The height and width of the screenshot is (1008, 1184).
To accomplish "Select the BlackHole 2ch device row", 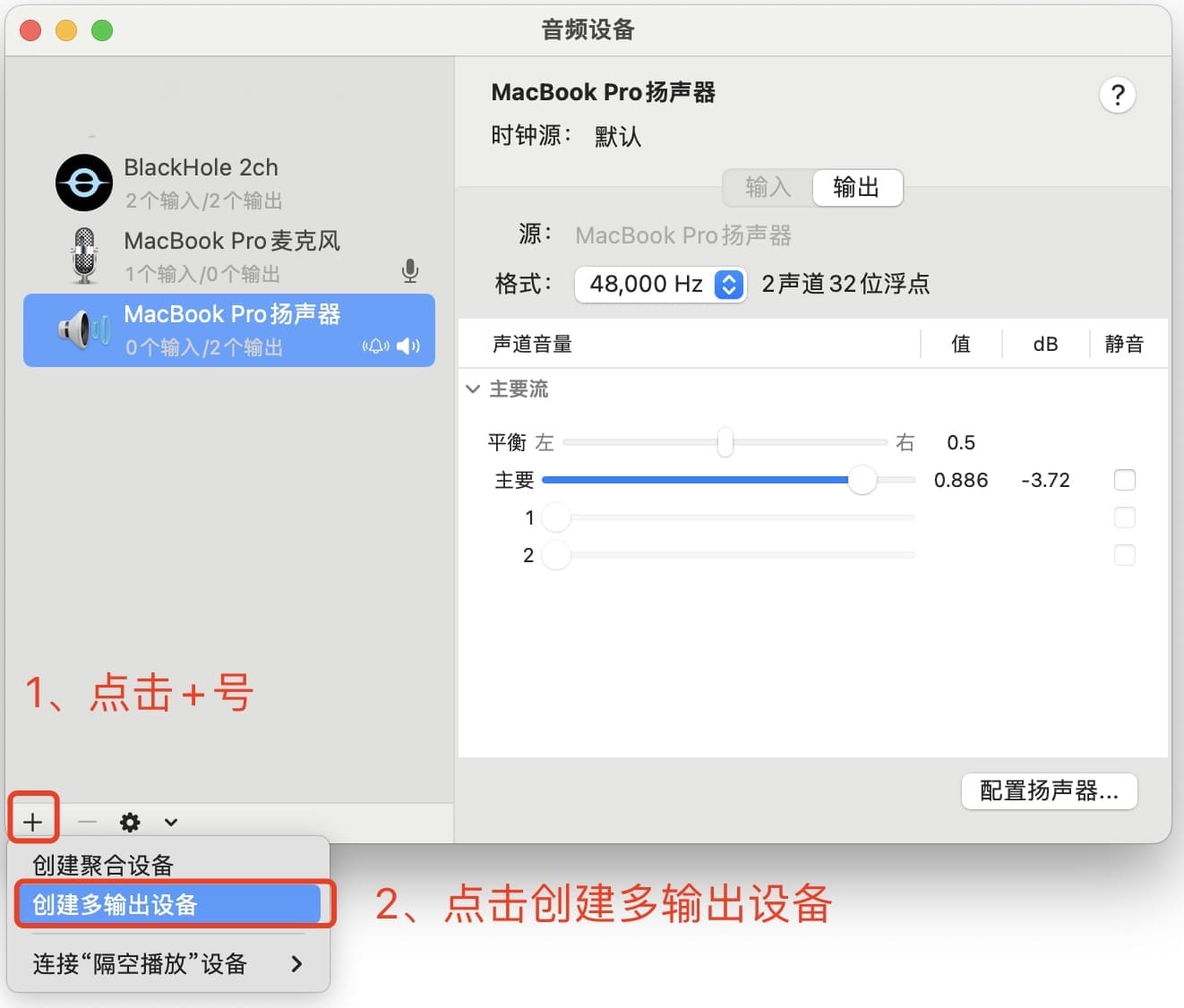I will point(229,183).
